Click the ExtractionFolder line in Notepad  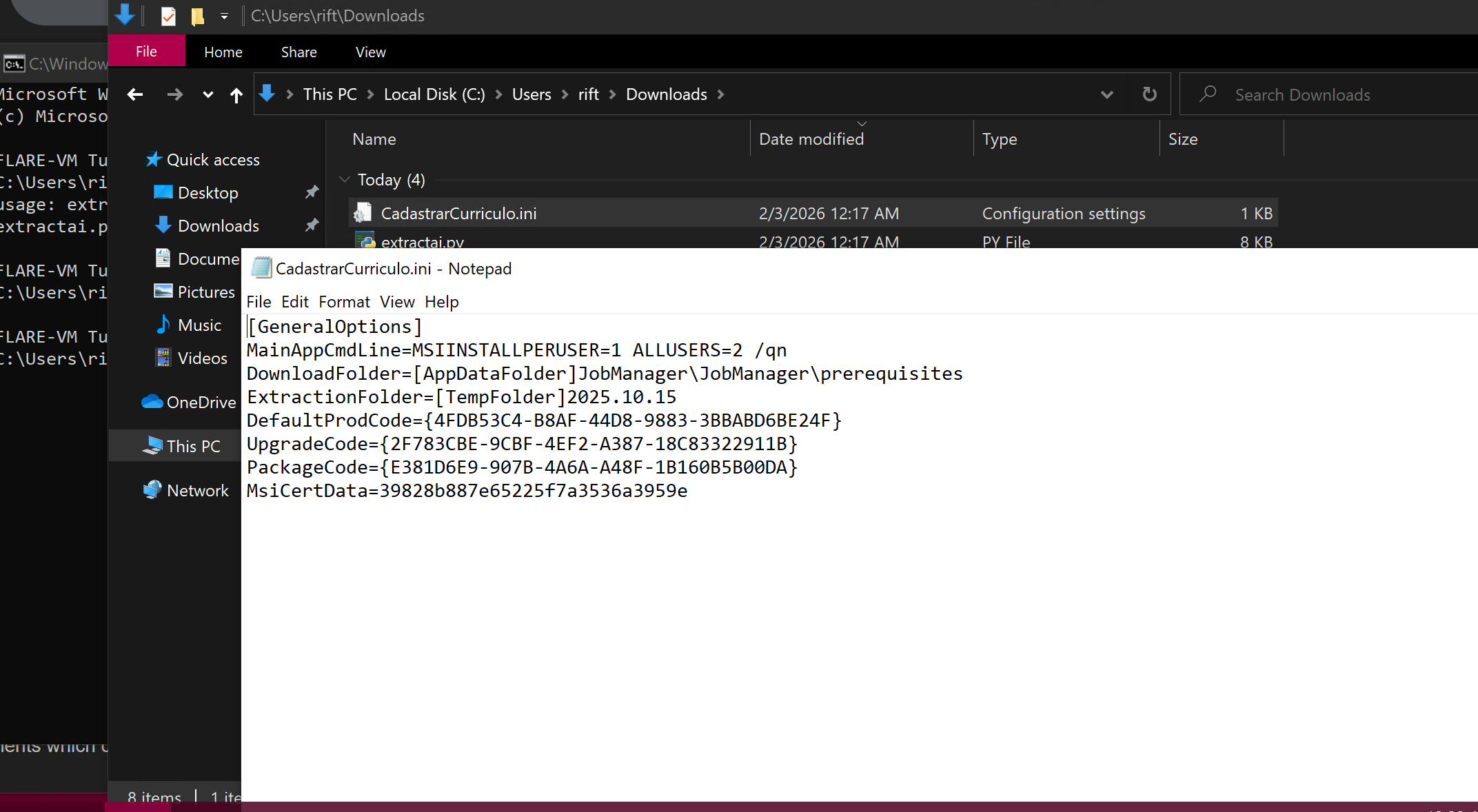point(461,397)
